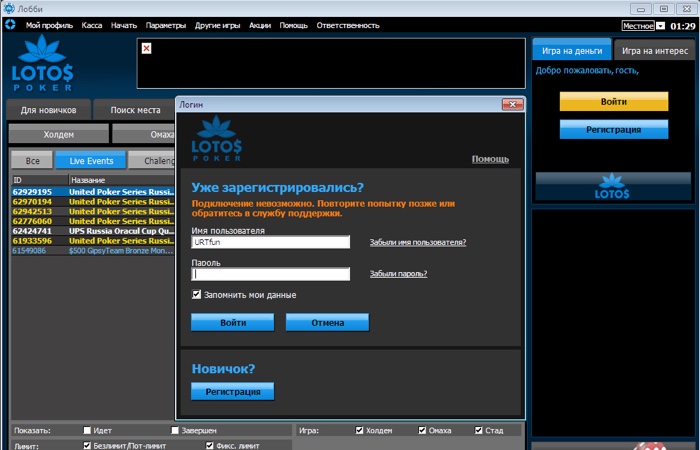This screenshot has width=700, height=450.
Task: Toggle the Стад game checkbox
Action: point(479,430)
